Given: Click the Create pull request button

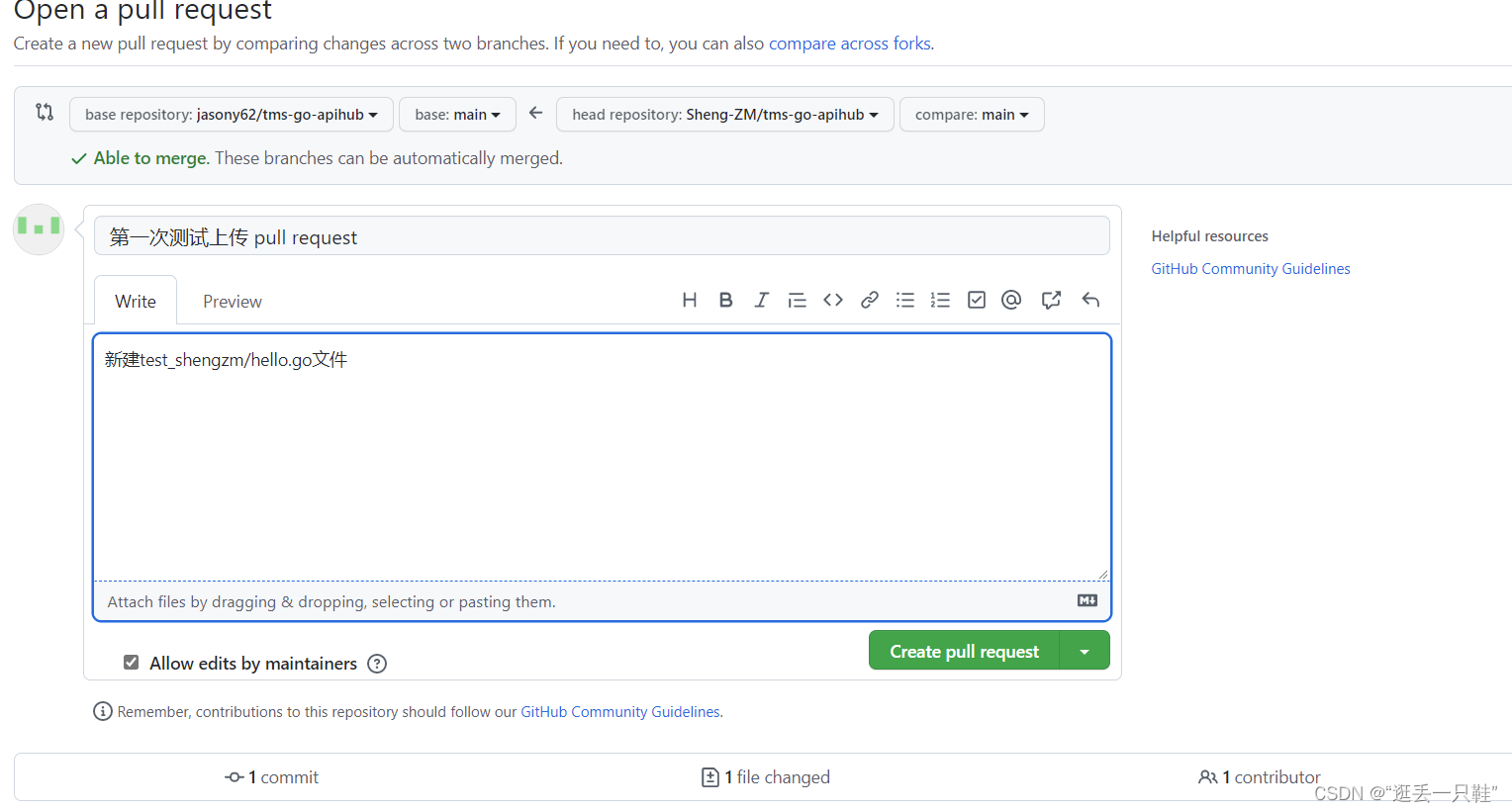Looking at the screenshot, I should coord(964,651).
